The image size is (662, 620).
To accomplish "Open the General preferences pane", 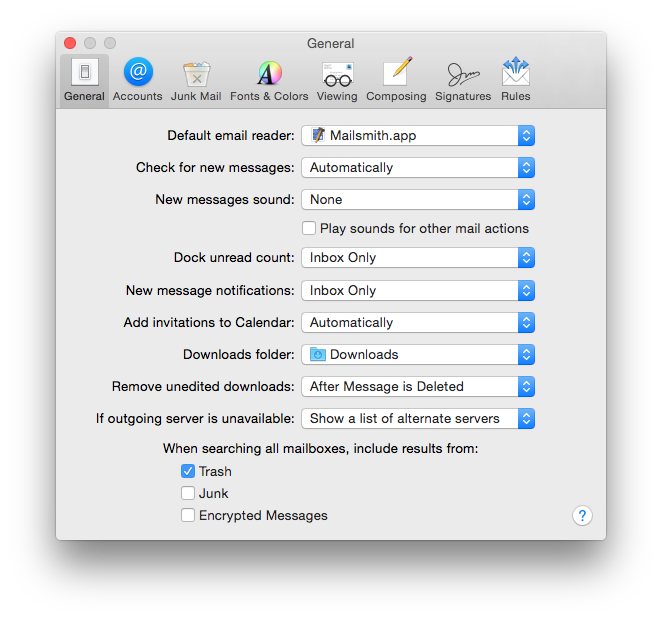I will click(84, 79).
